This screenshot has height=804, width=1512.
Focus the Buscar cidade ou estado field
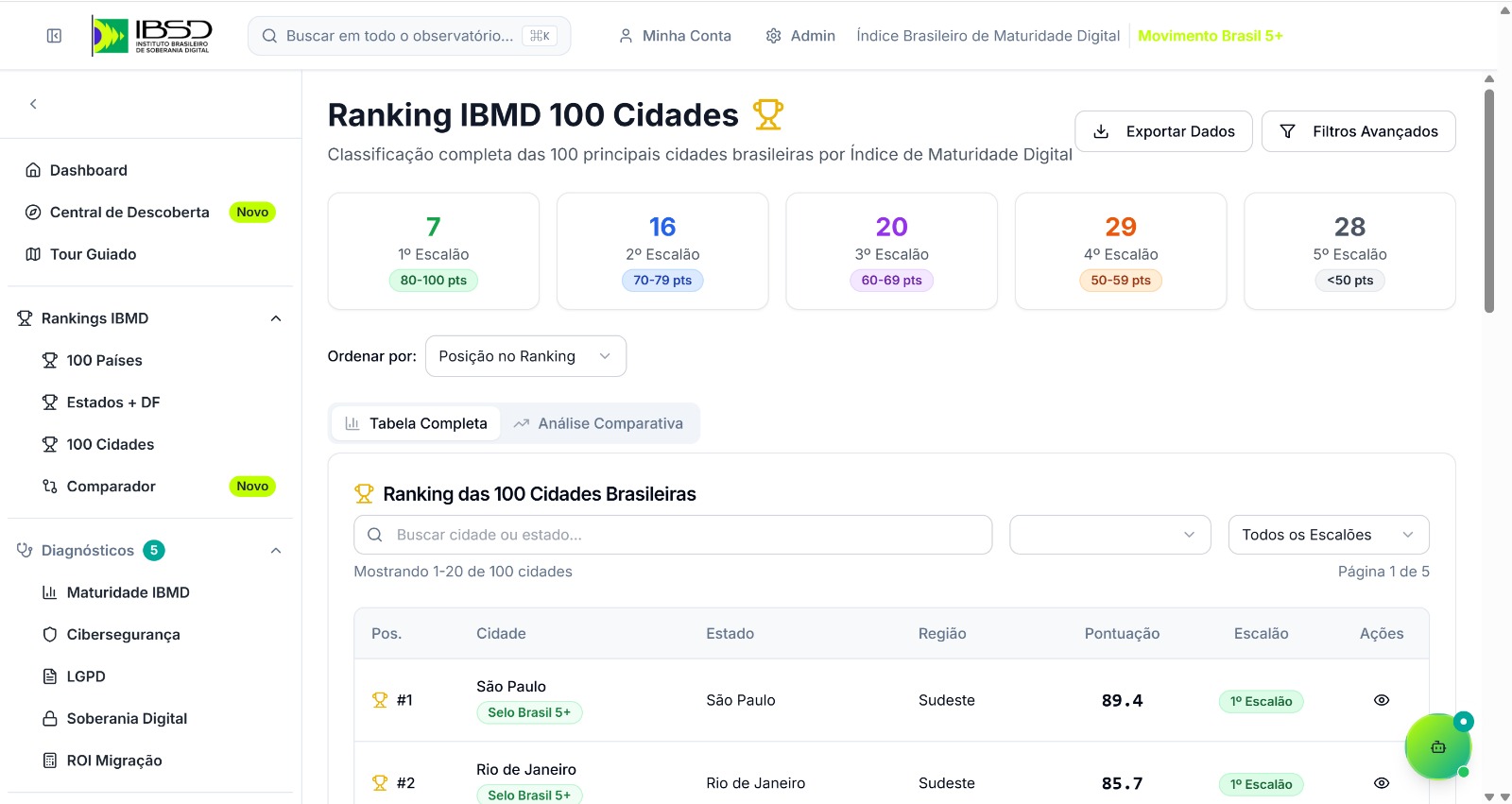[673, 535]
